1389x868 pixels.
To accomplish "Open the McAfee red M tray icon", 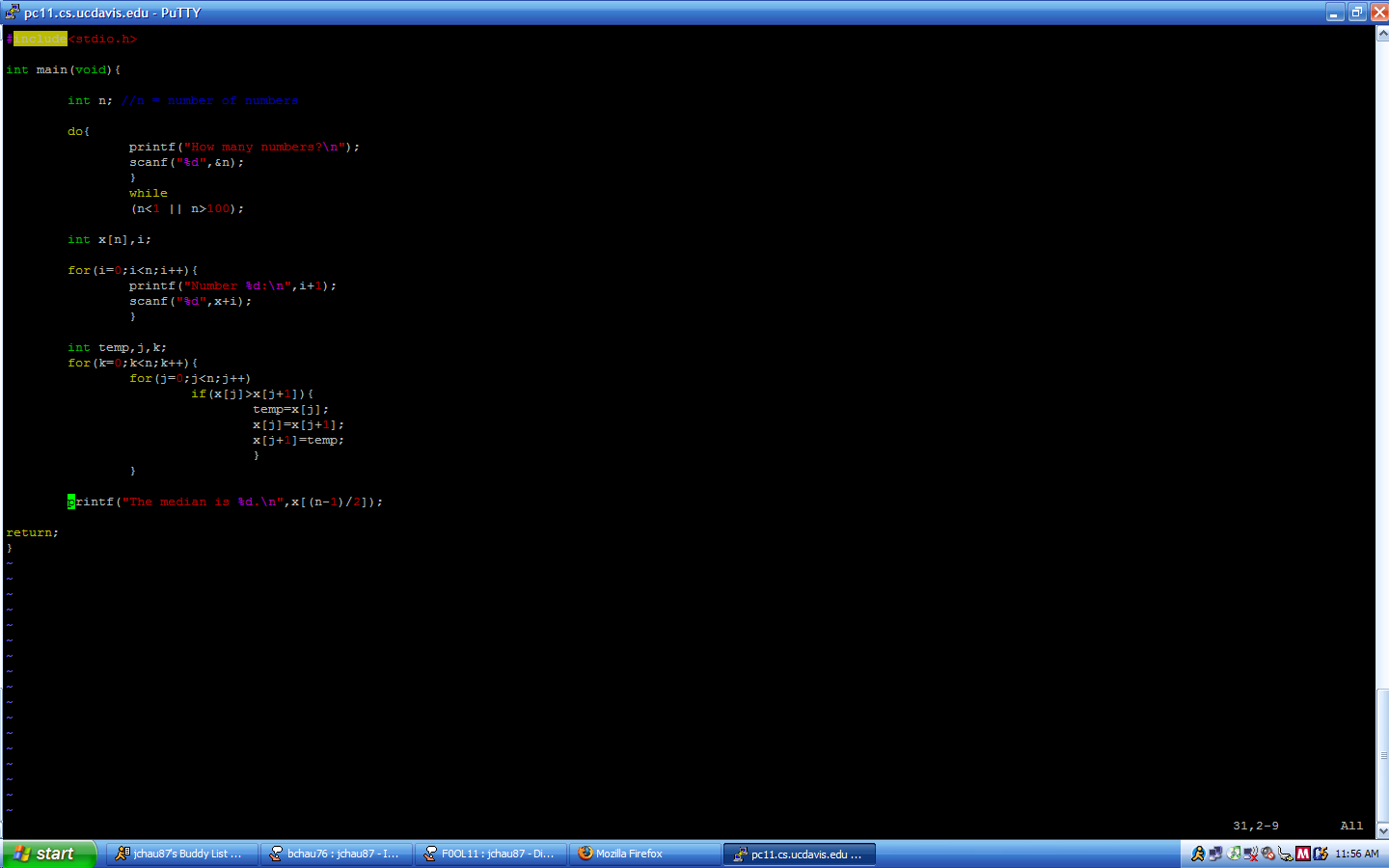I will [1303, 854].
